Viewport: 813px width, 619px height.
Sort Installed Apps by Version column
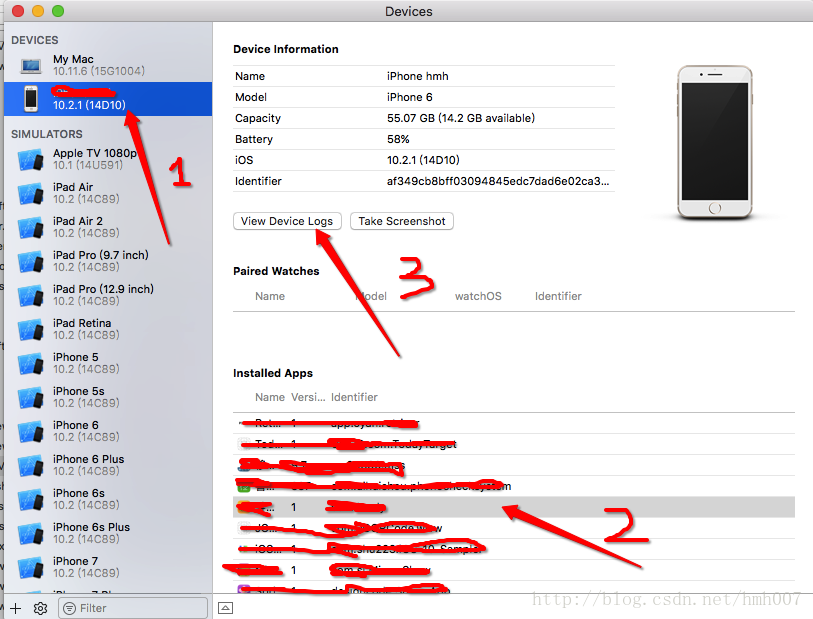click(308, 397)
